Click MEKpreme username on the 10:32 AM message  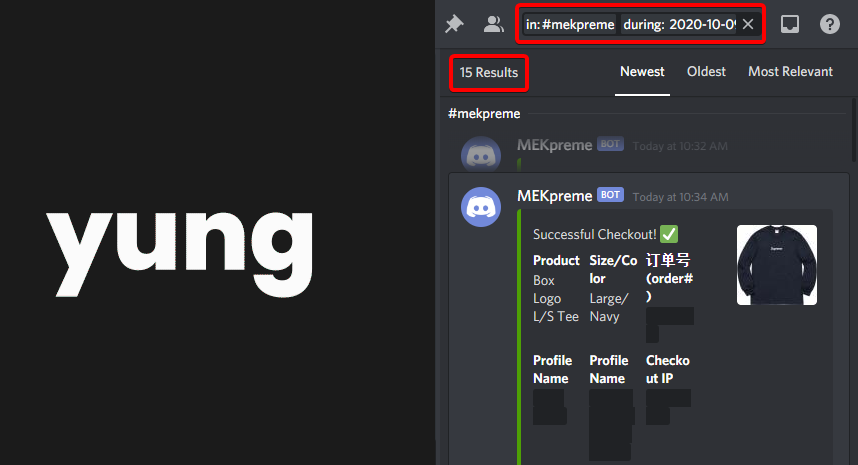tap(555, 145)
